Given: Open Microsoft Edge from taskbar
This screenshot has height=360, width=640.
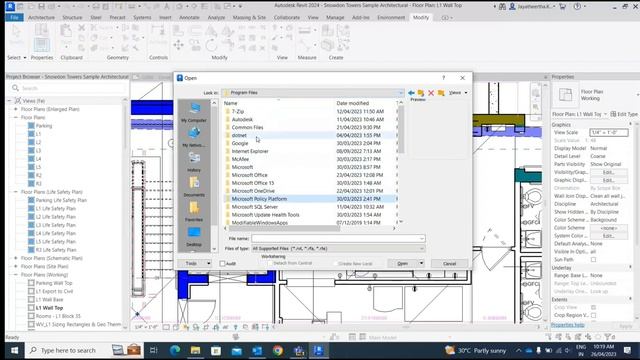Looking at the screenshot, I should point(175,350).
